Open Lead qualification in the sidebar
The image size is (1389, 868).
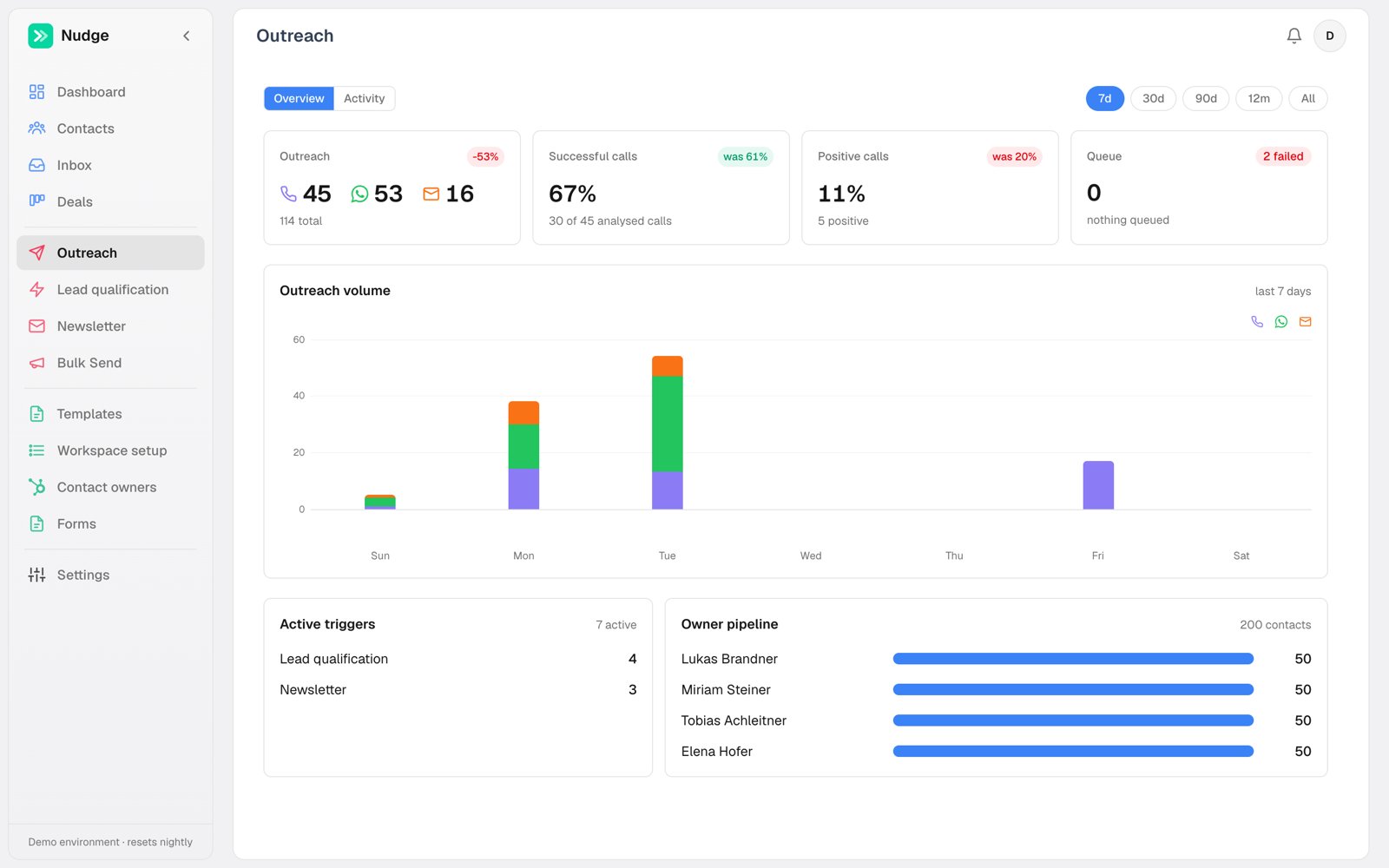(x=110, y=290)
